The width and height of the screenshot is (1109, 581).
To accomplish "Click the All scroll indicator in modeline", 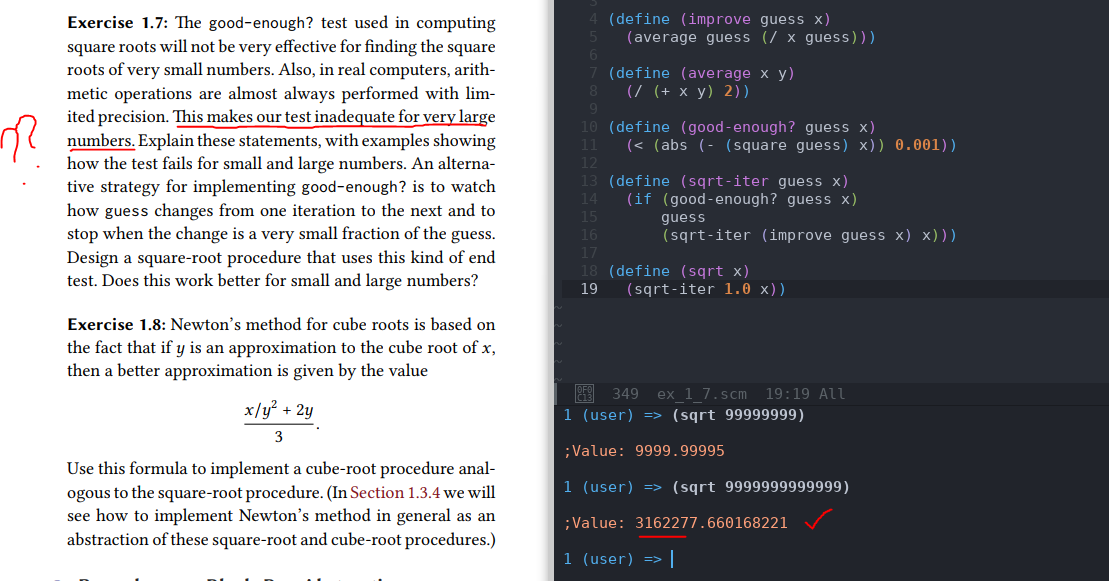I will [x=832, y=394].
